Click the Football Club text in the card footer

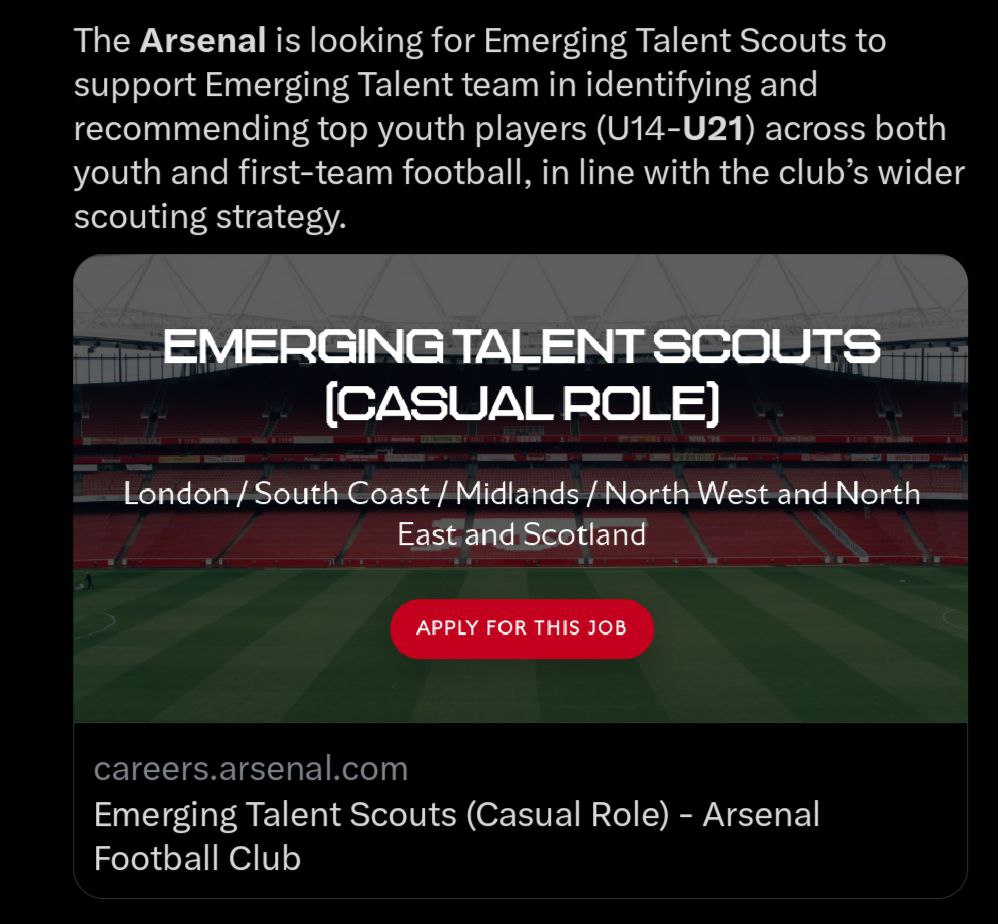[x=197, y=858]
